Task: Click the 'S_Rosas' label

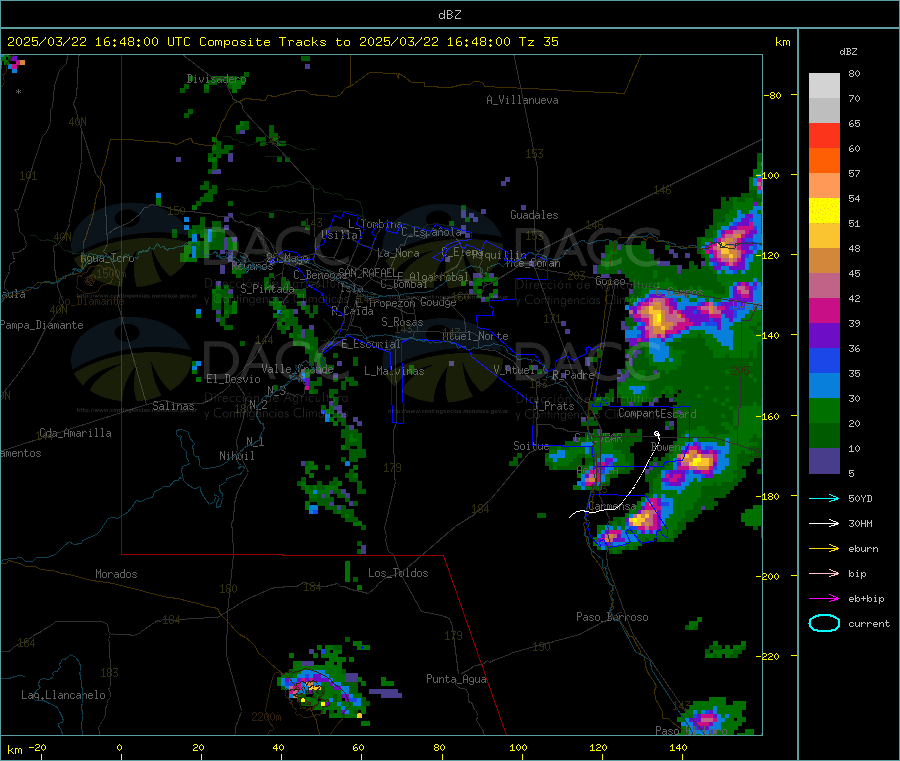Action: tap(402, 322)
